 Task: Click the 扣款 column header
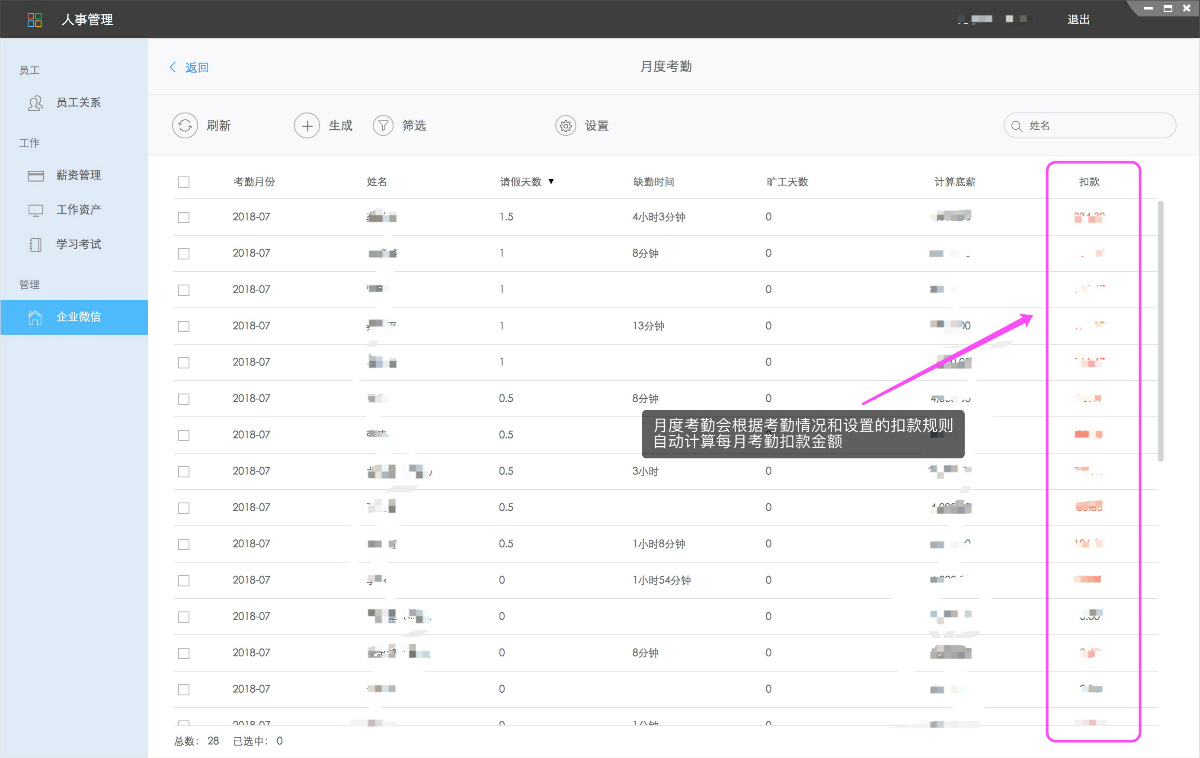(x=1089, y=182)
